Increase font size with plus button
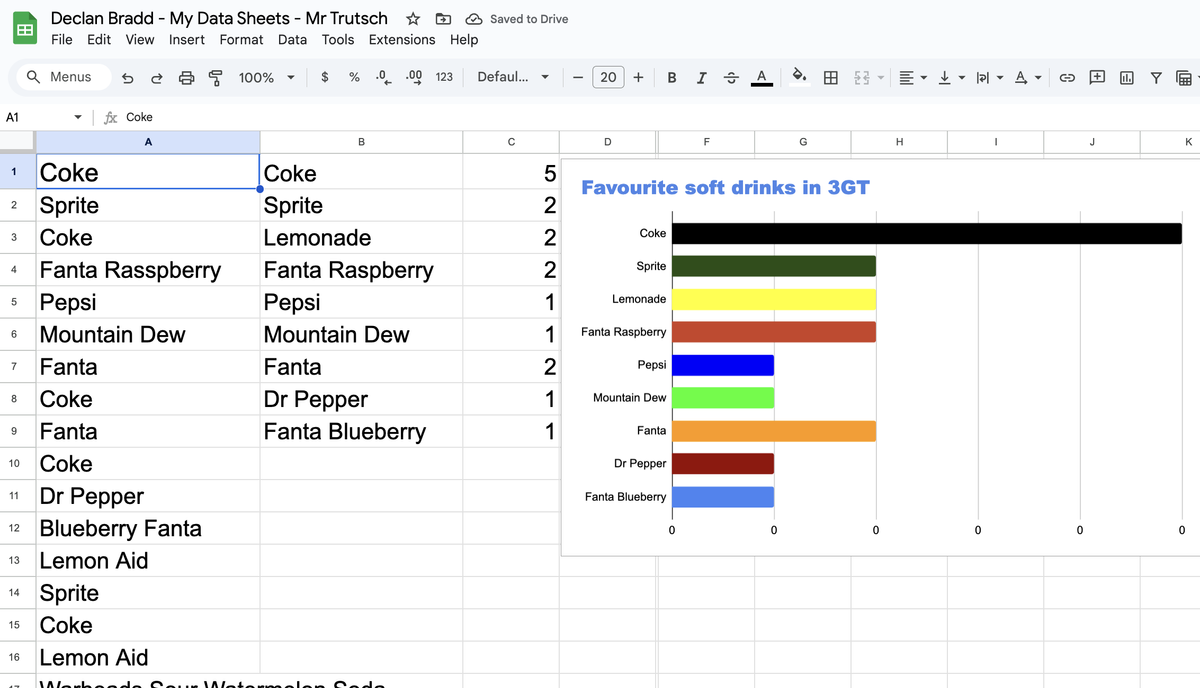Screen dimensions: 1200x688 (x=638, y=77)
